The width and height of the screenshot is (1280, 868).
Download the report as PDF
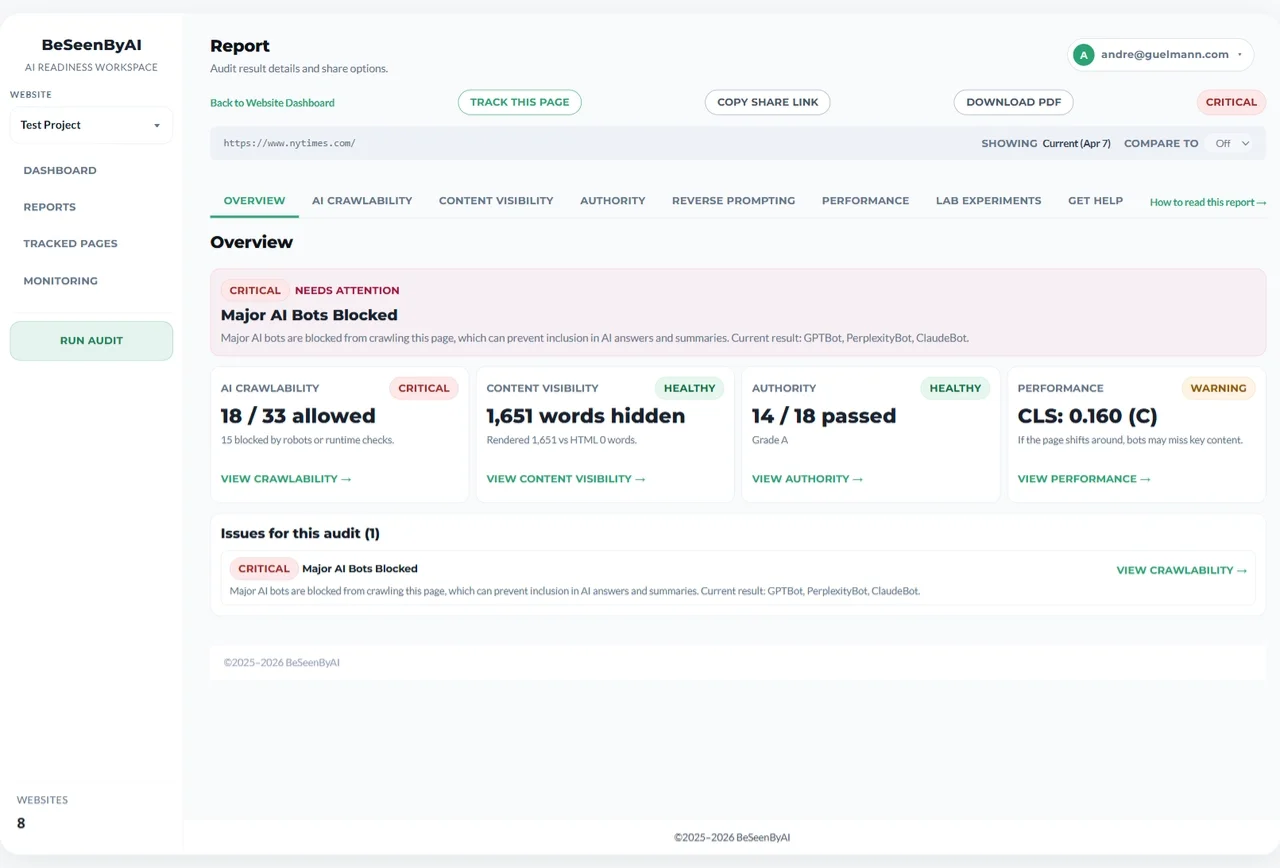click(x=1014, y=102)
